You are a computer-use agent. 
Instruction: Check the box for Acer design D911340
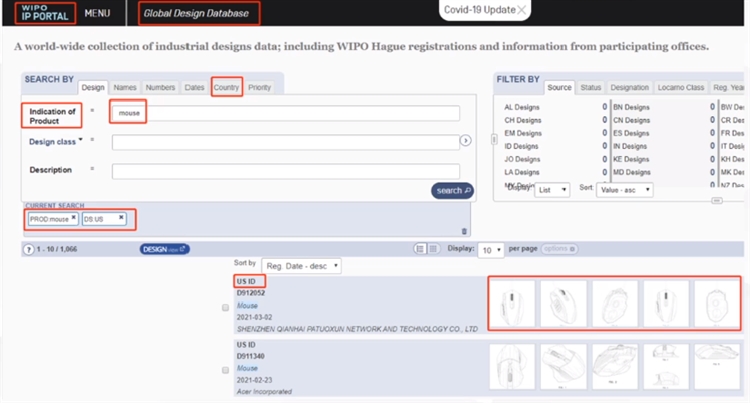pyautogui.click(x=225, y=370)
